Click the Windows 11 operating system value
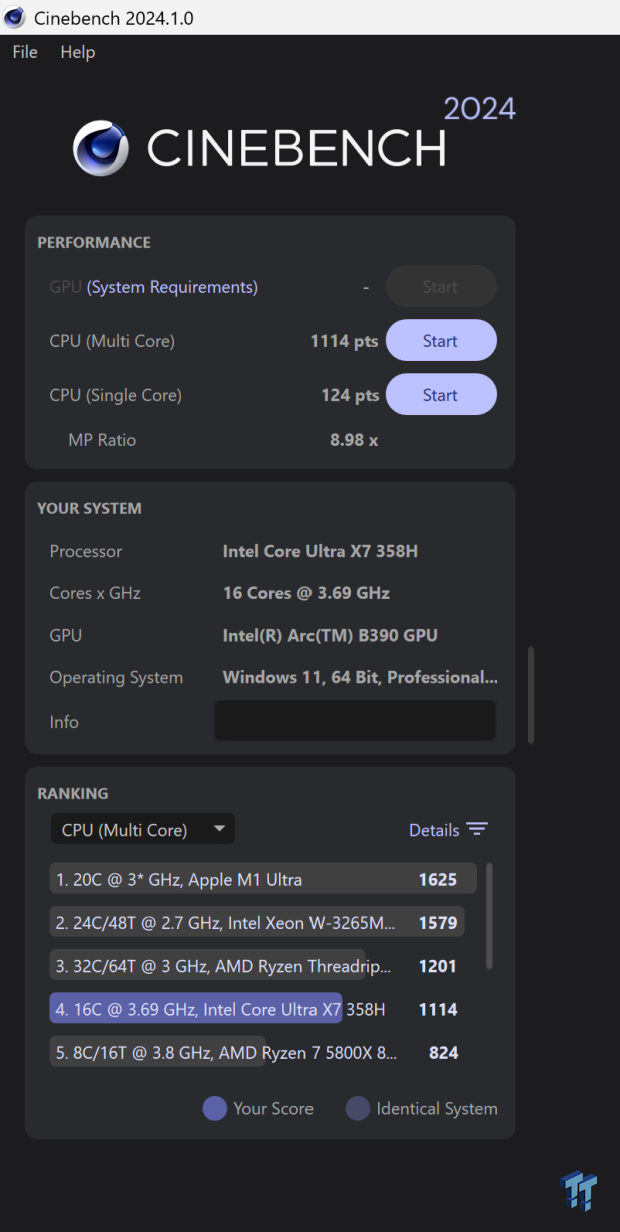The width and height of the screenshot is (620, 1232). click(x=360, y=677)
